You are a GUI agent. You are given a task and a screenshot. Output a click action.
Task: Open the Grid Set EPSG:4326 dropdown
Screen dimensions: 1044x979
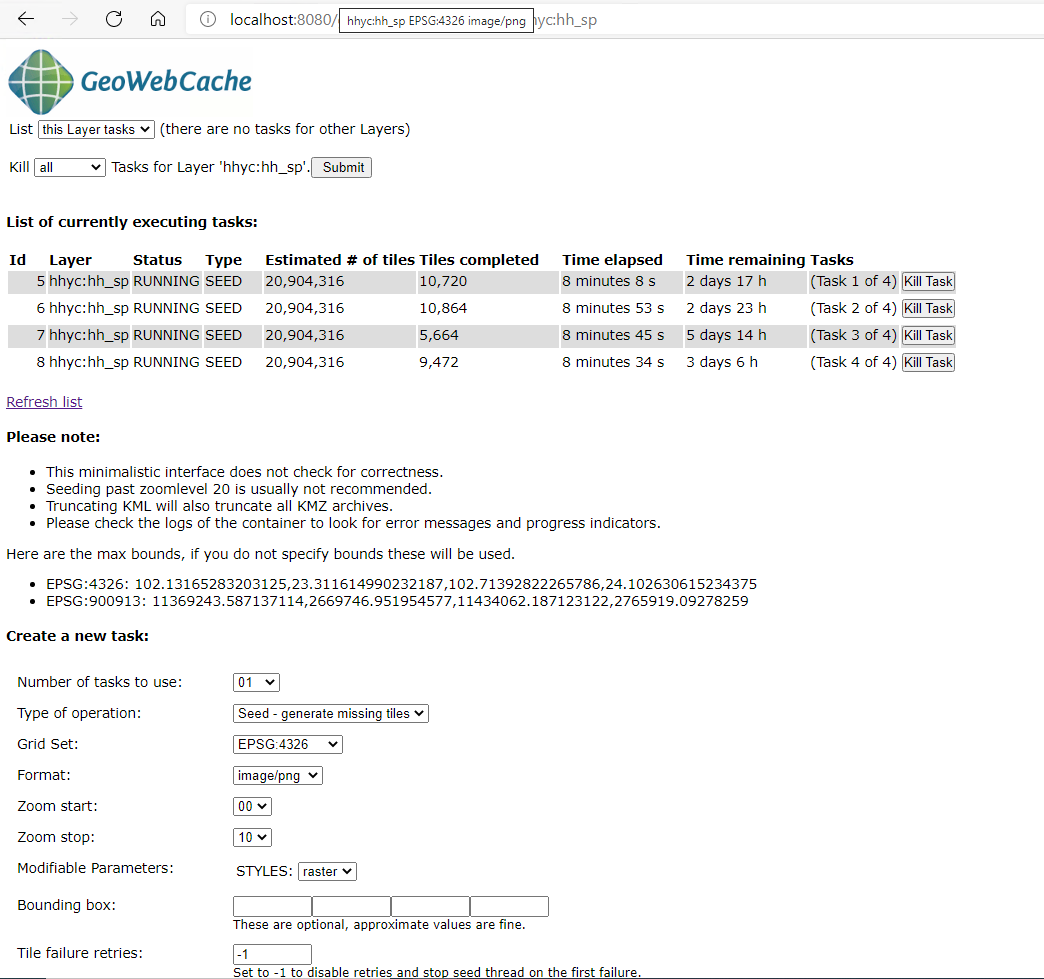(288, 745)
